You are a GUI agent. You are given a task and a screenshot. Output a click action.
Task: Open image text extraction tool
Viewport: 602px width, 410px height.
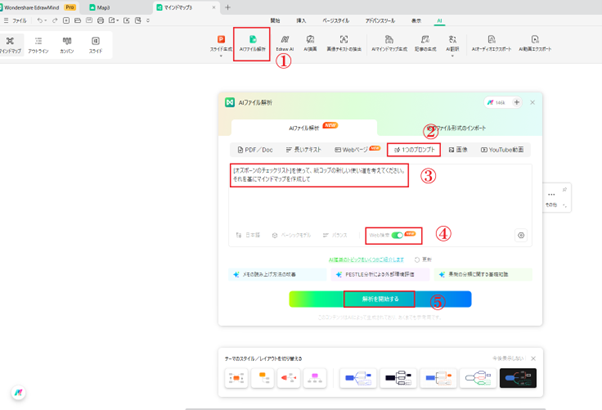tap(344, 43)
